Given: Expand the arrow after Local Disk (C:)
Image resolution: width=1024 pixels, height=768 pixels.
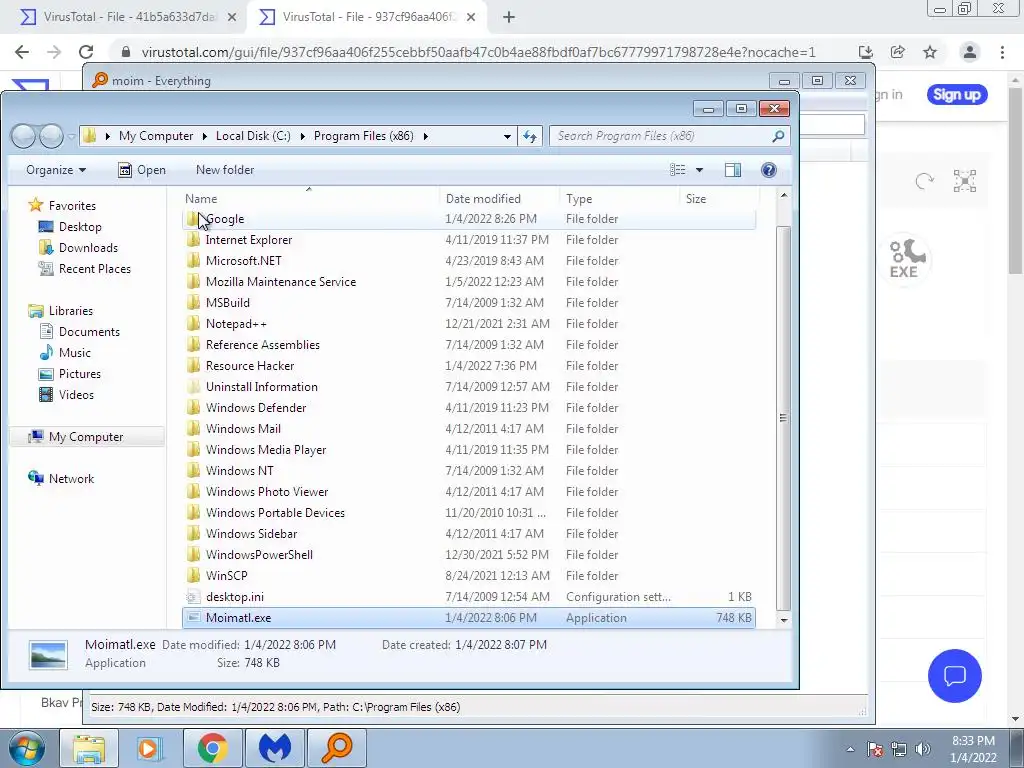Looking at the screenshot, I should coord(302,136).
